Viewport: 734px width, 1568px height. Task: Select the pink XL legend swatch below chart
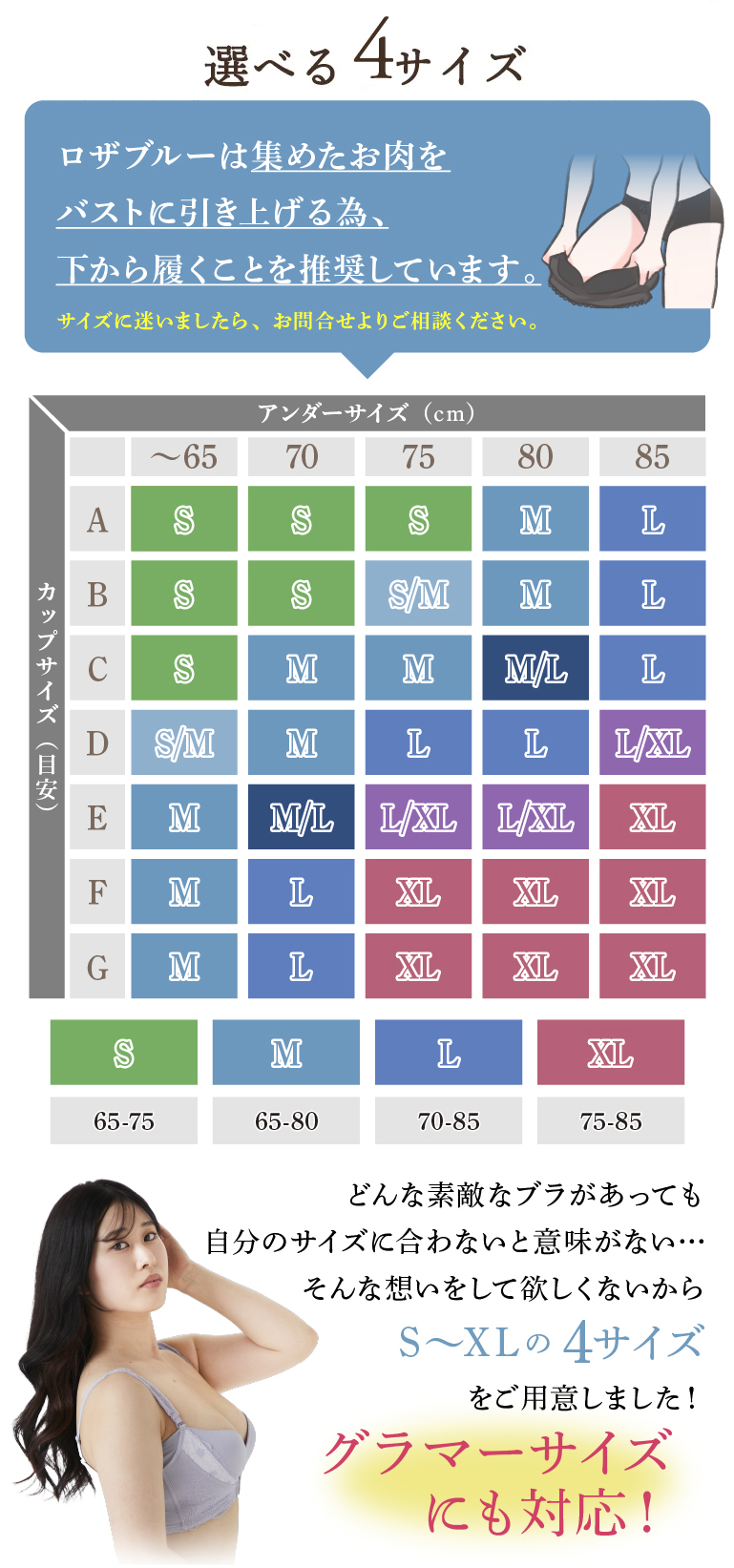[x=610, y=1052]
